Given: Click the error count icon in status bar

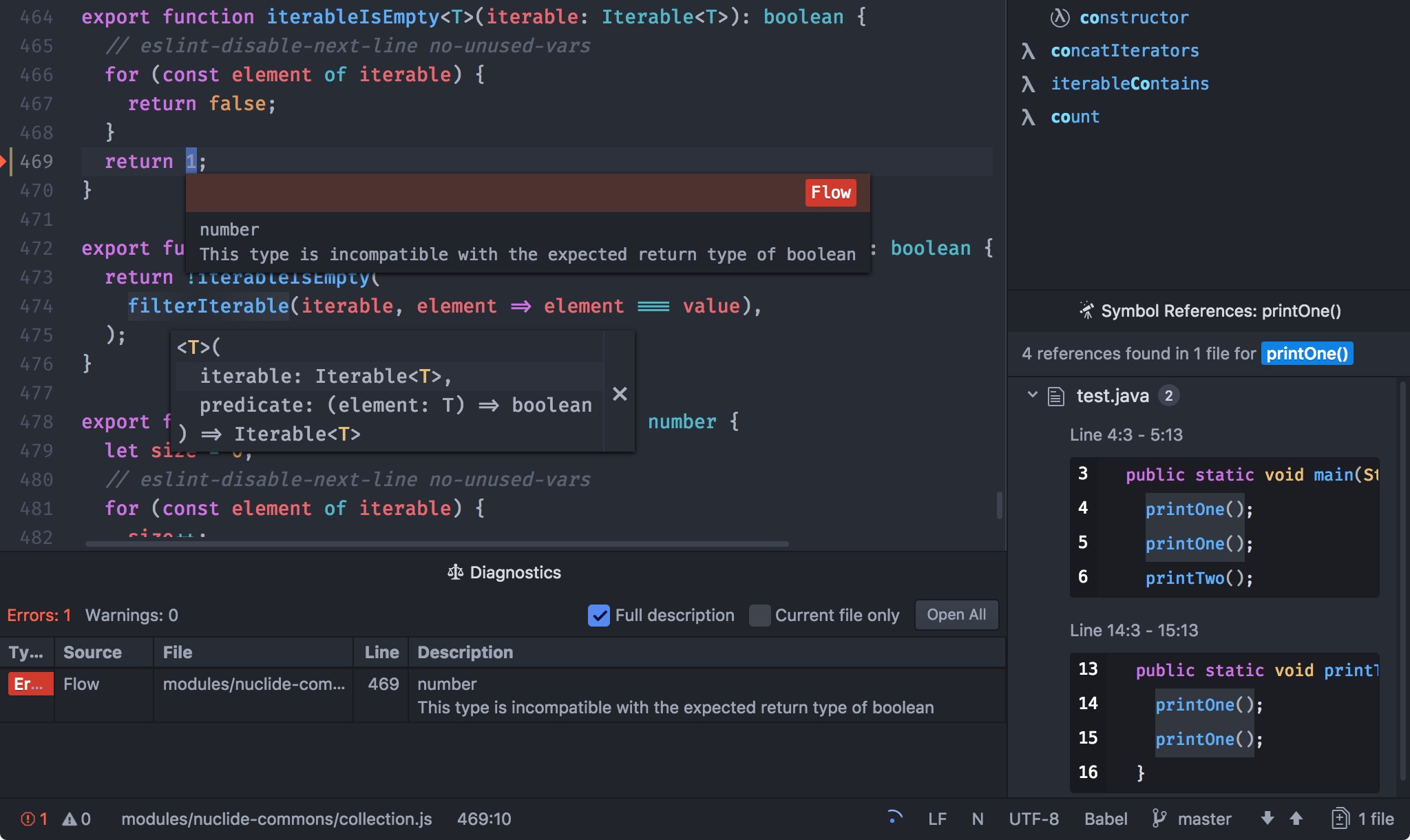Looking at the screenshot, I should point(28,819).
